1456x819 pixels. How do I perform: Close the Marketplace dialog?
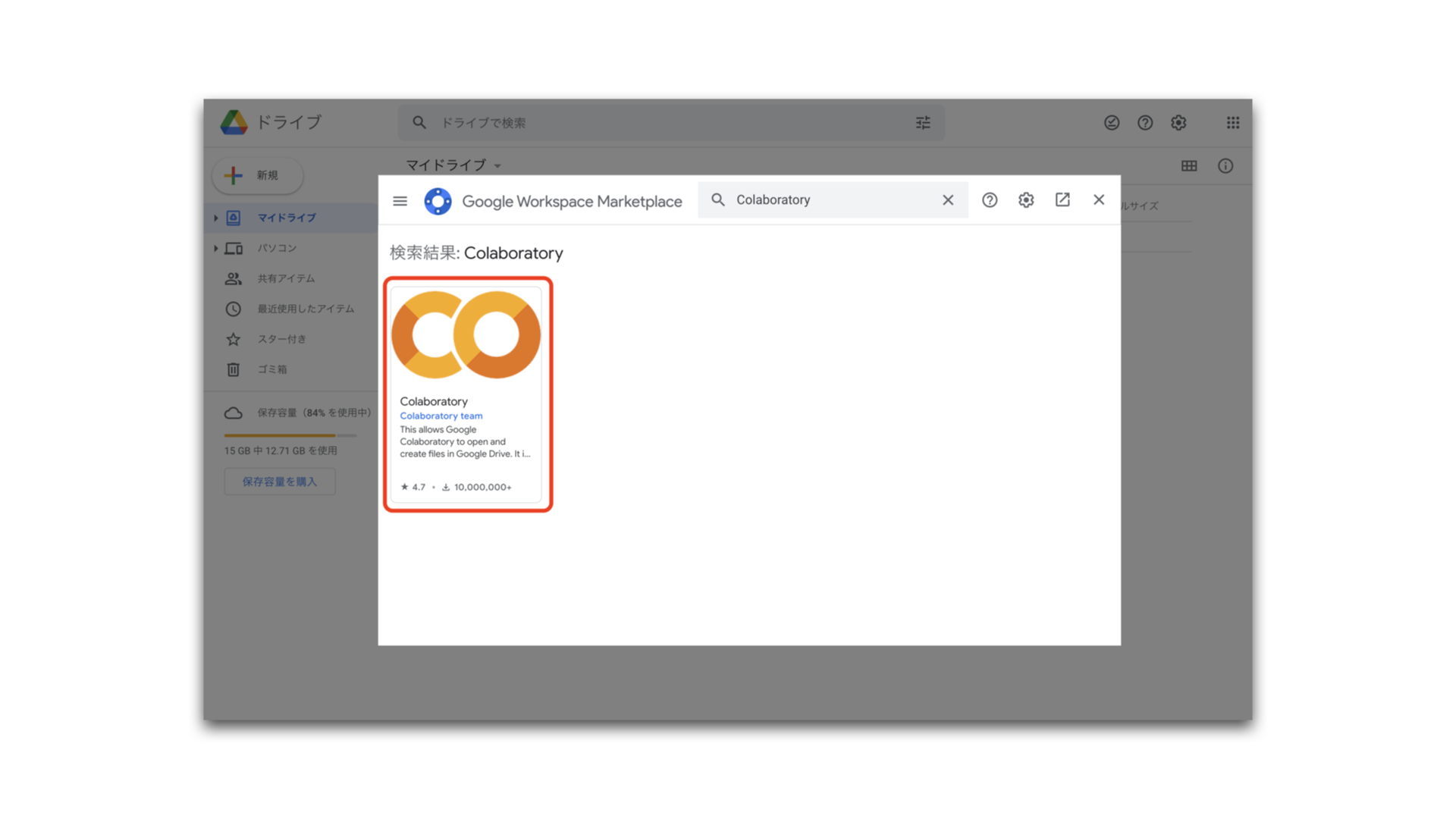pyautogui.click(x=1099, y=199)
